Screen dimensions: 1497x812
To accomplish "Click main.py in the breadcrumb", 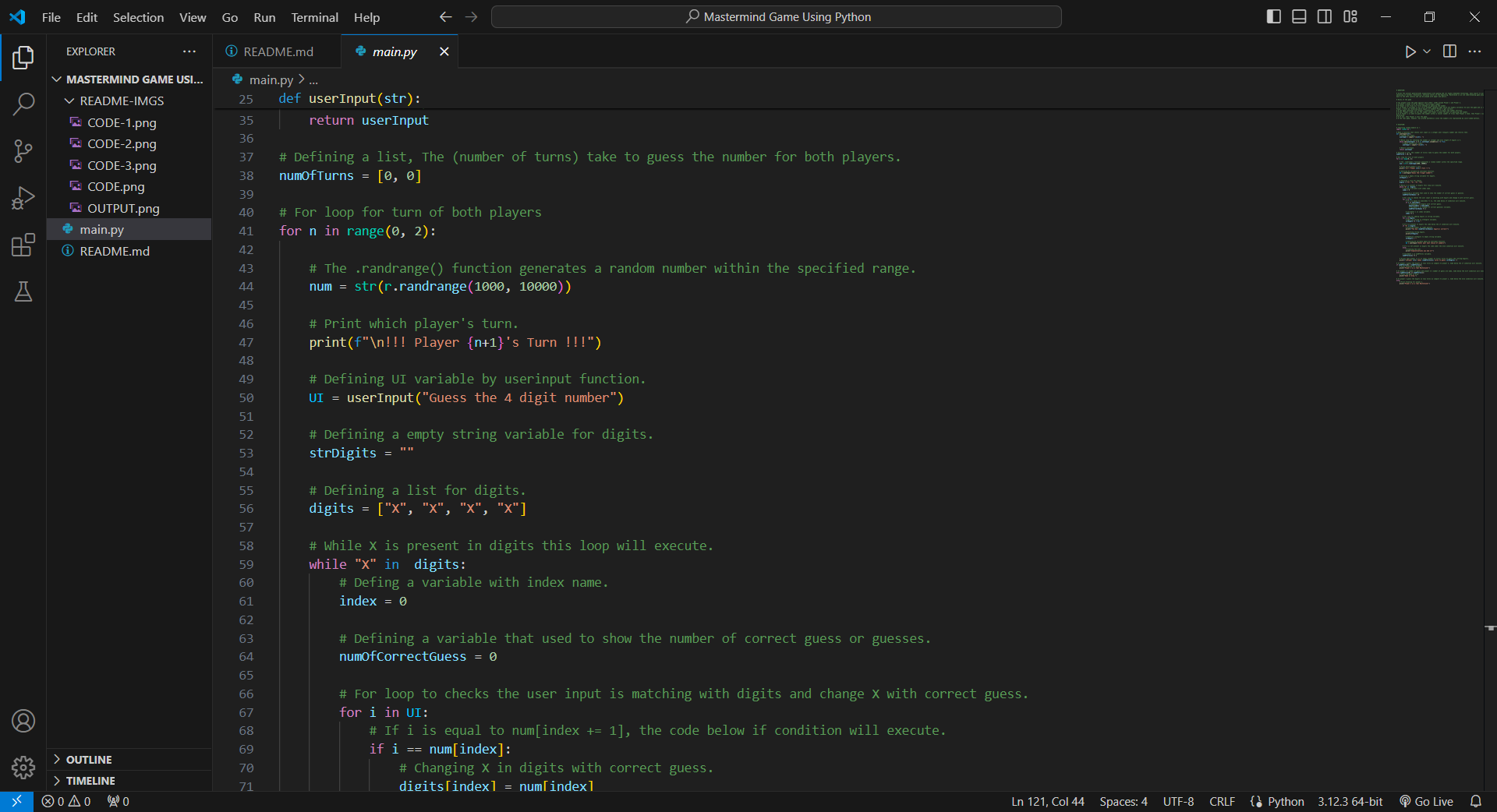I will coord(271,79).
